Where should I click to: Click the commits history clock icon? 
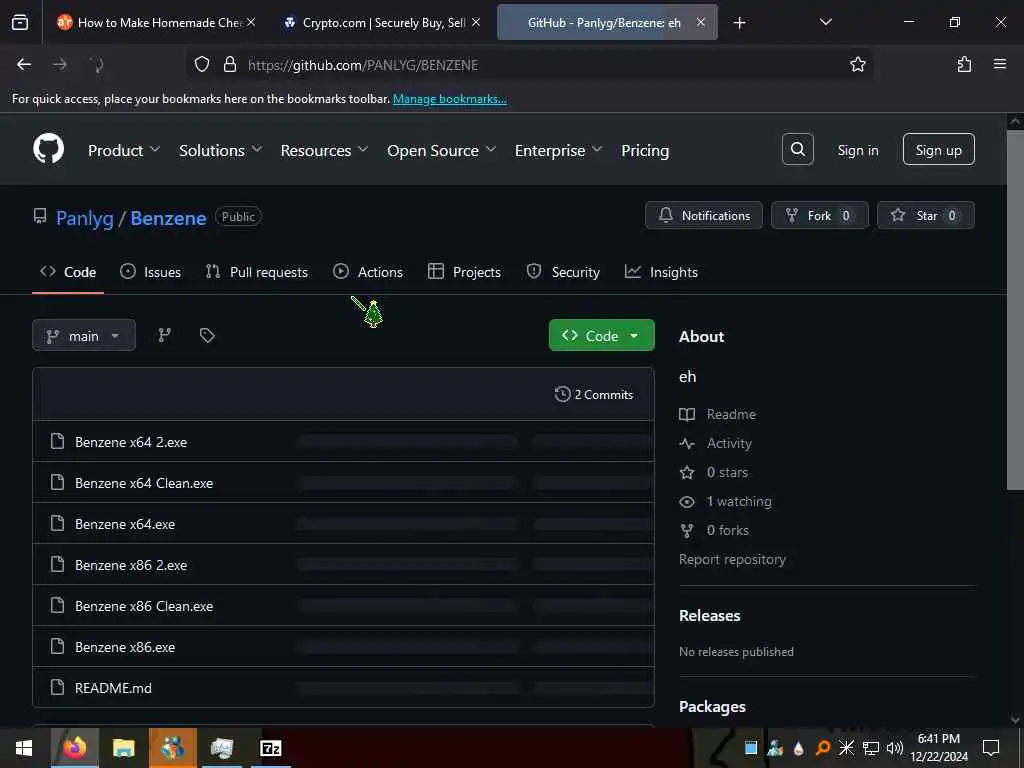562,394
